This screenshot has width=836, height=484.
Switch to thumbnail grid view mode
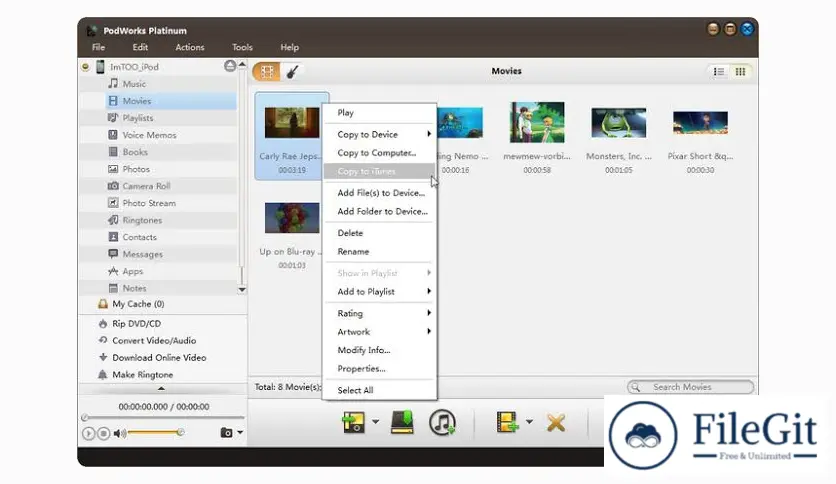pos(740,71)
